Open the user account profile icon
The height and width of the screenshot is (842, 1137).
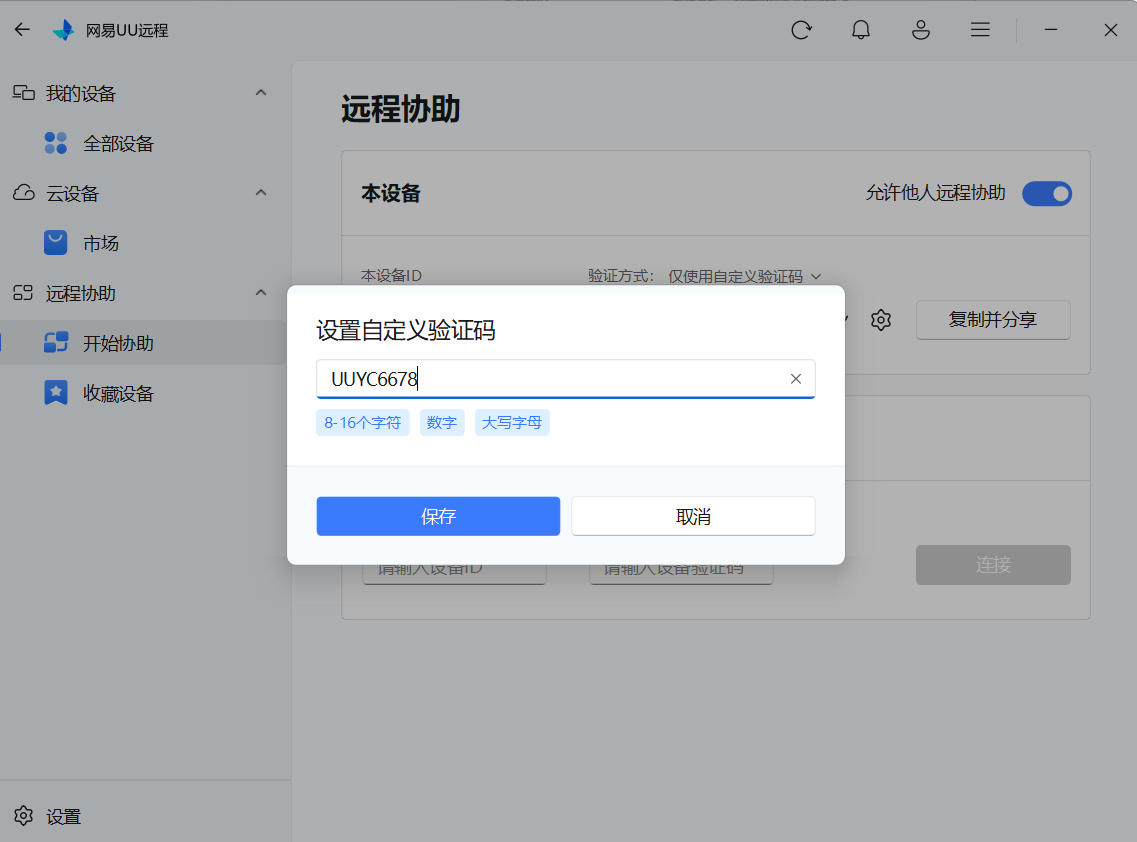coord(921,30)
